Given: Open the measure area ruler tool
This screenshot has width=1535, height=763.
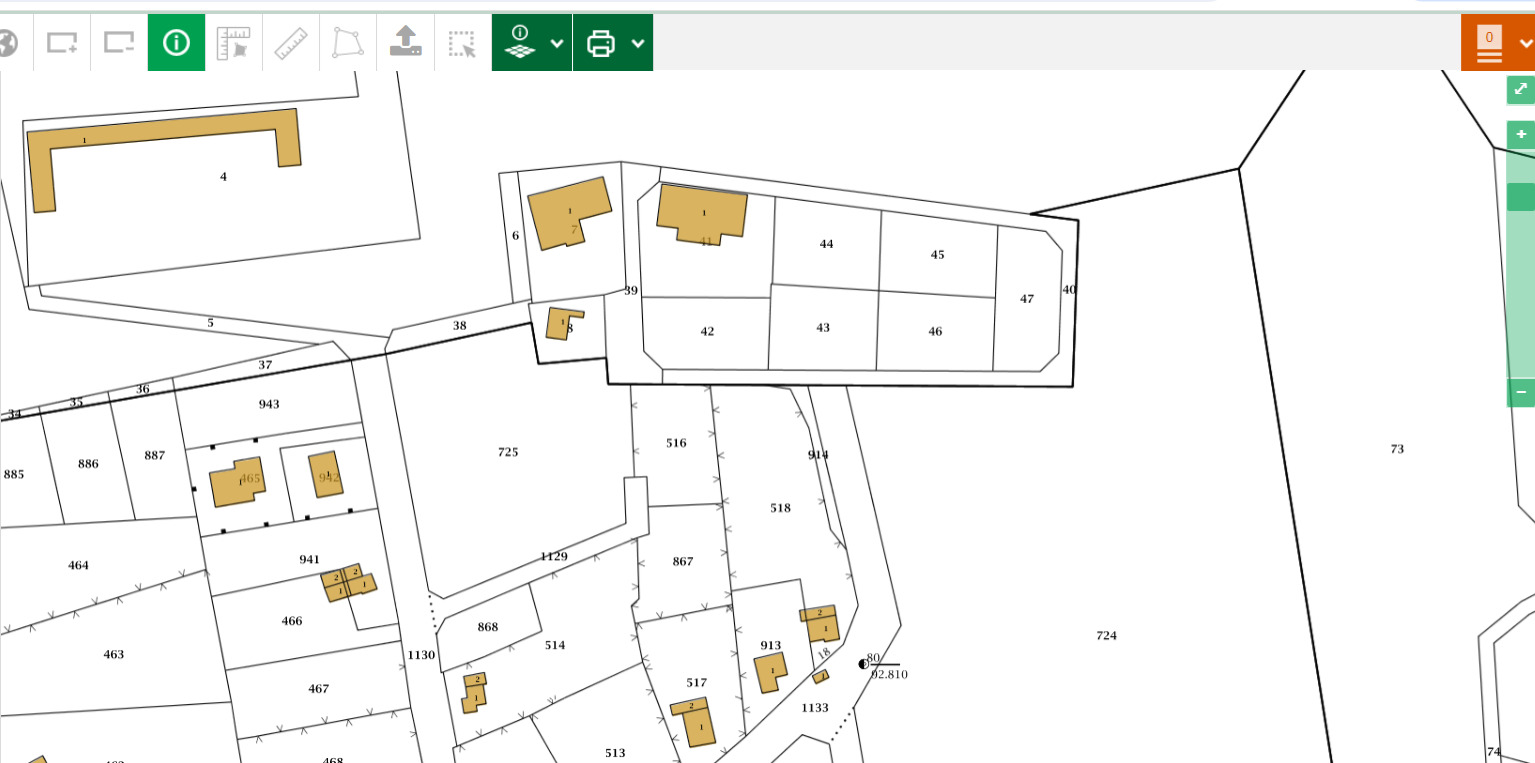Looking at the screenshot, I should pyautogui.click(x=233, y=43).
